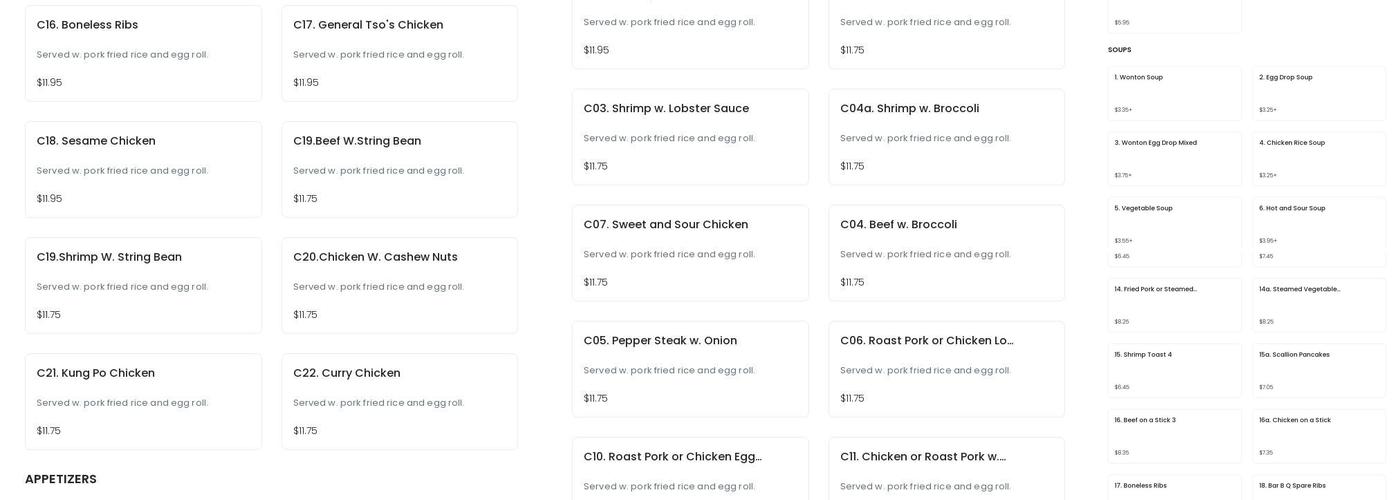Open the 4. Chicken Rice Soup card

click(1318, 158)
